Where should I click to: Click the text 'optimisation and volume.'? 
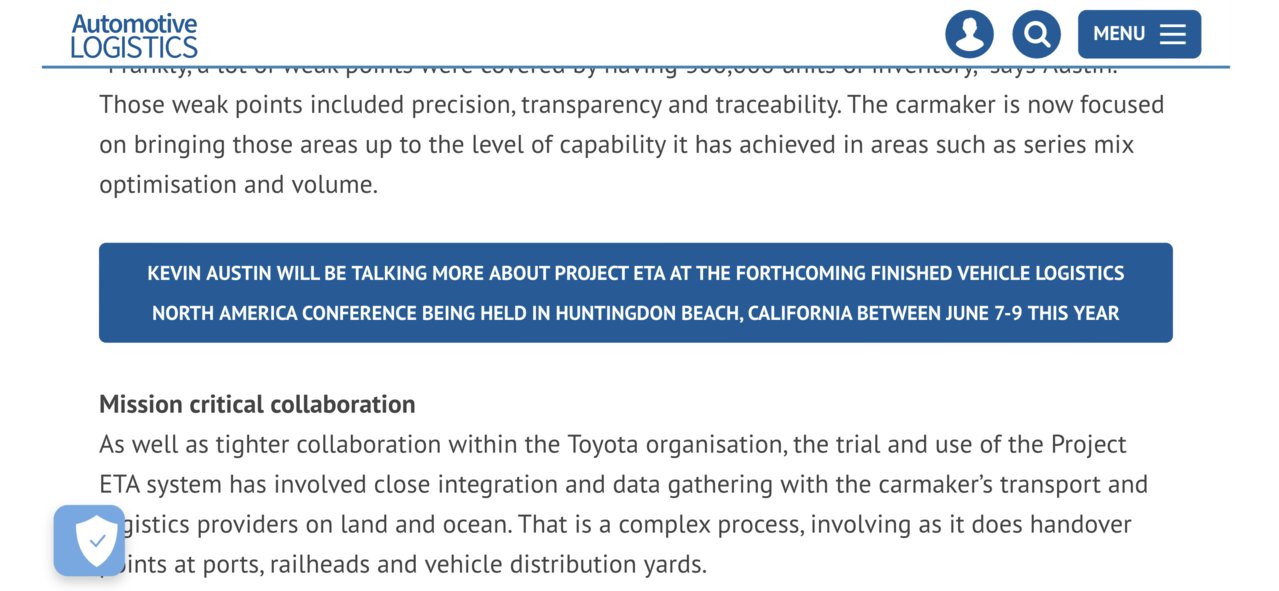click(x=238, y=184)
